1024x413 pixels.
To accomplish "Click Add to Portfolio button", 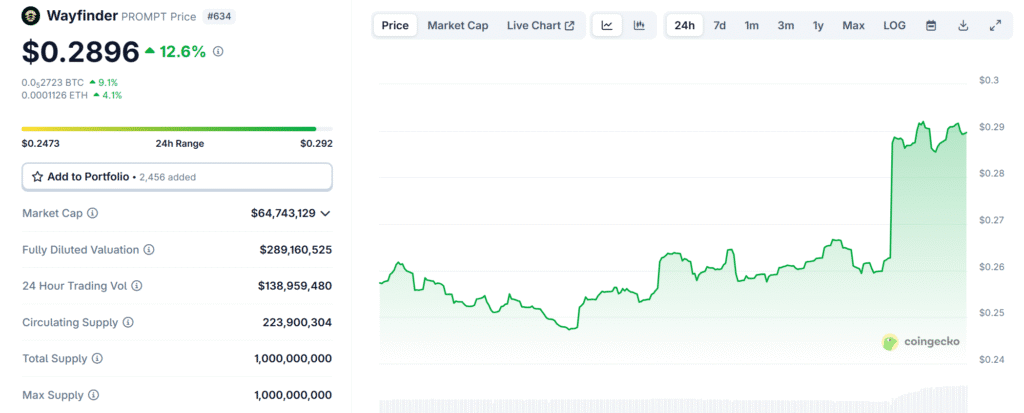I will [x=177, y=176].
